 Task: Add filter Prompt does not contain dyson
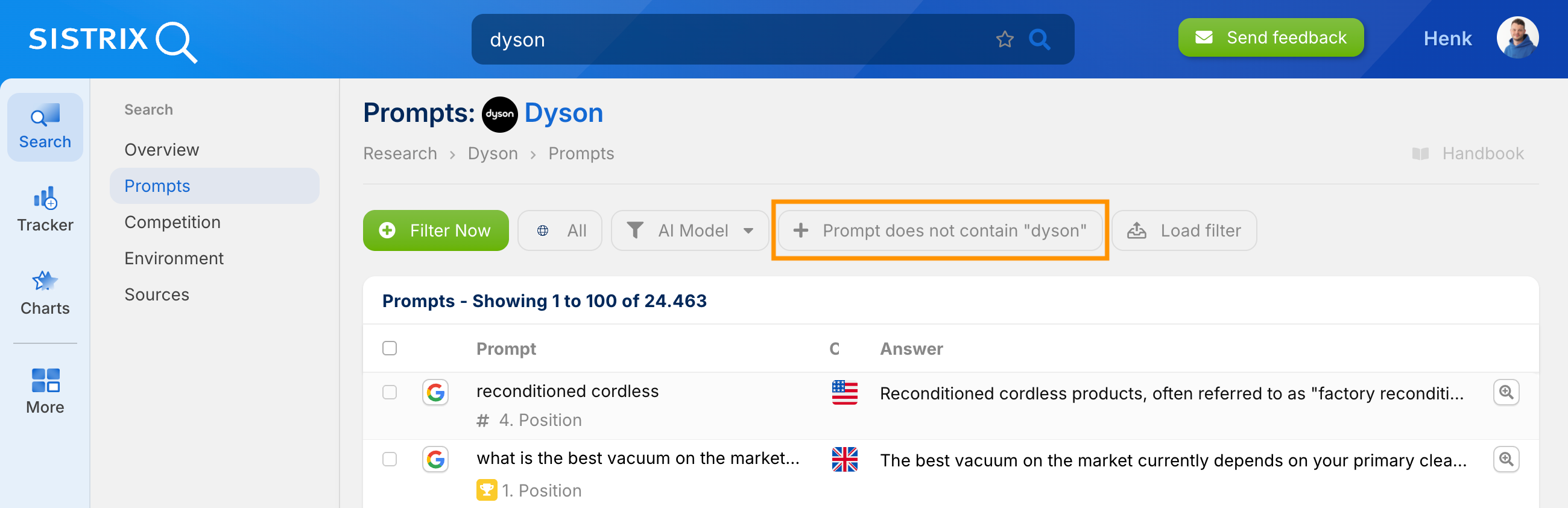click(940, 231)
